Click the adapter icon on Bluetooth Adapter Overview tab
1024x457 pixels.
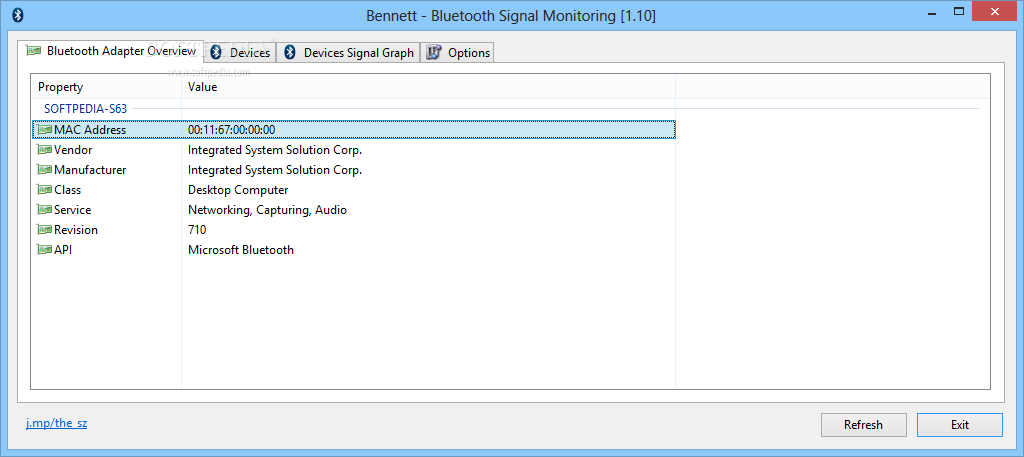point(34,50)
